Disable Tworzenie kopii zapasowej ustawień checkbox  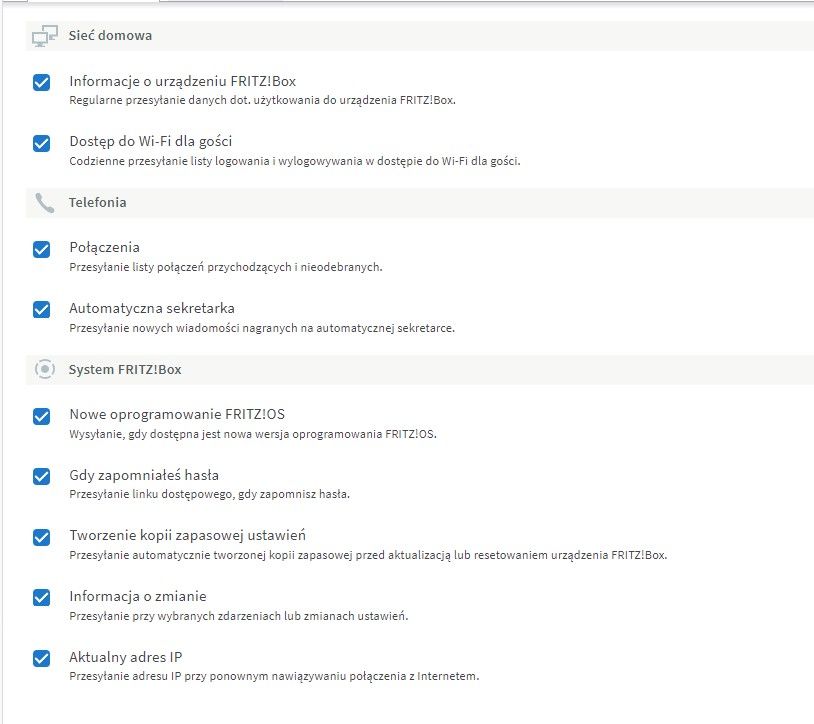click(x=42, y=537)
